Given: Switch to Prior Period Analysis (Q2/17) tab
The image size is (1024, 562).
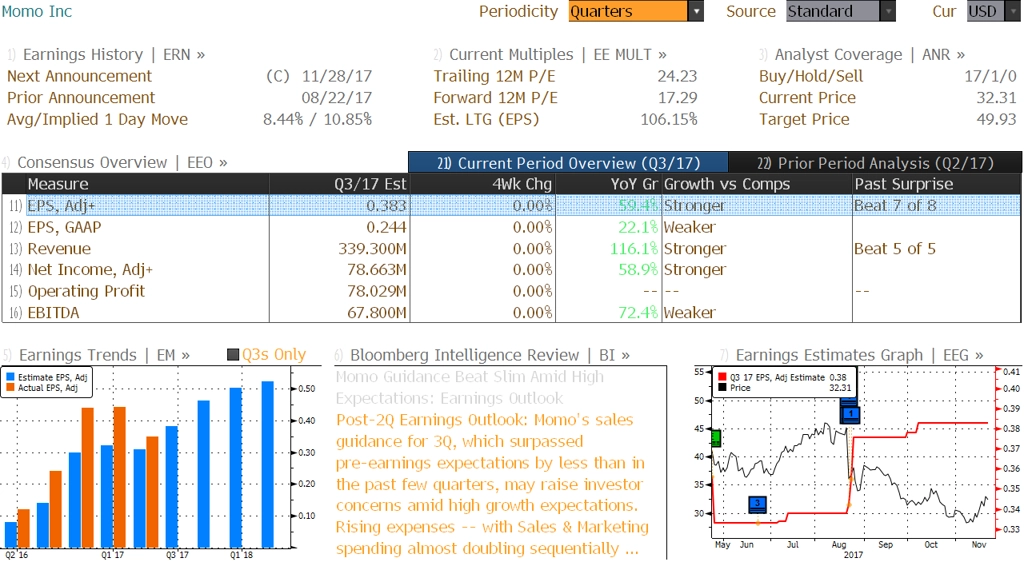Looking at the screenshot, I should pos(875,163).
